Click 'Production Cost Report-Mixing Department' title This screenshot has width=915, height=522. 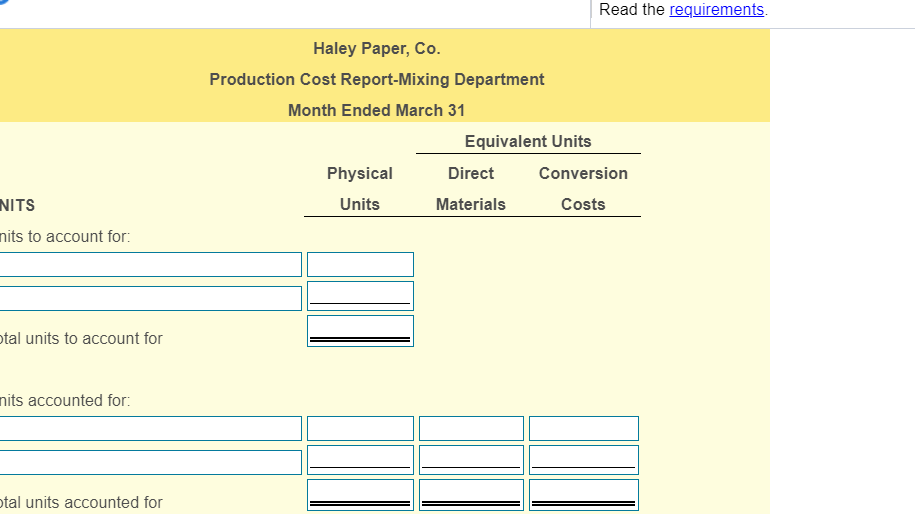pyautogui.click(x=377, y=79)
